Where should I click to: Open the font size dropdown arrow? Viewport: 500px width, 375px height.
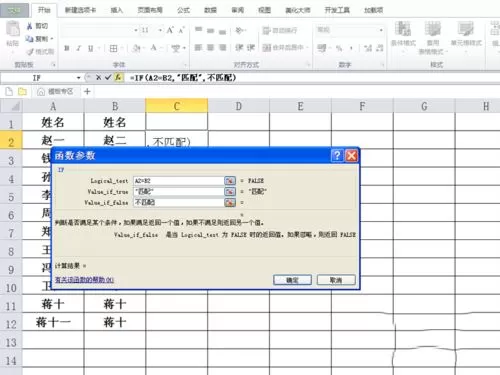(160, 30)
